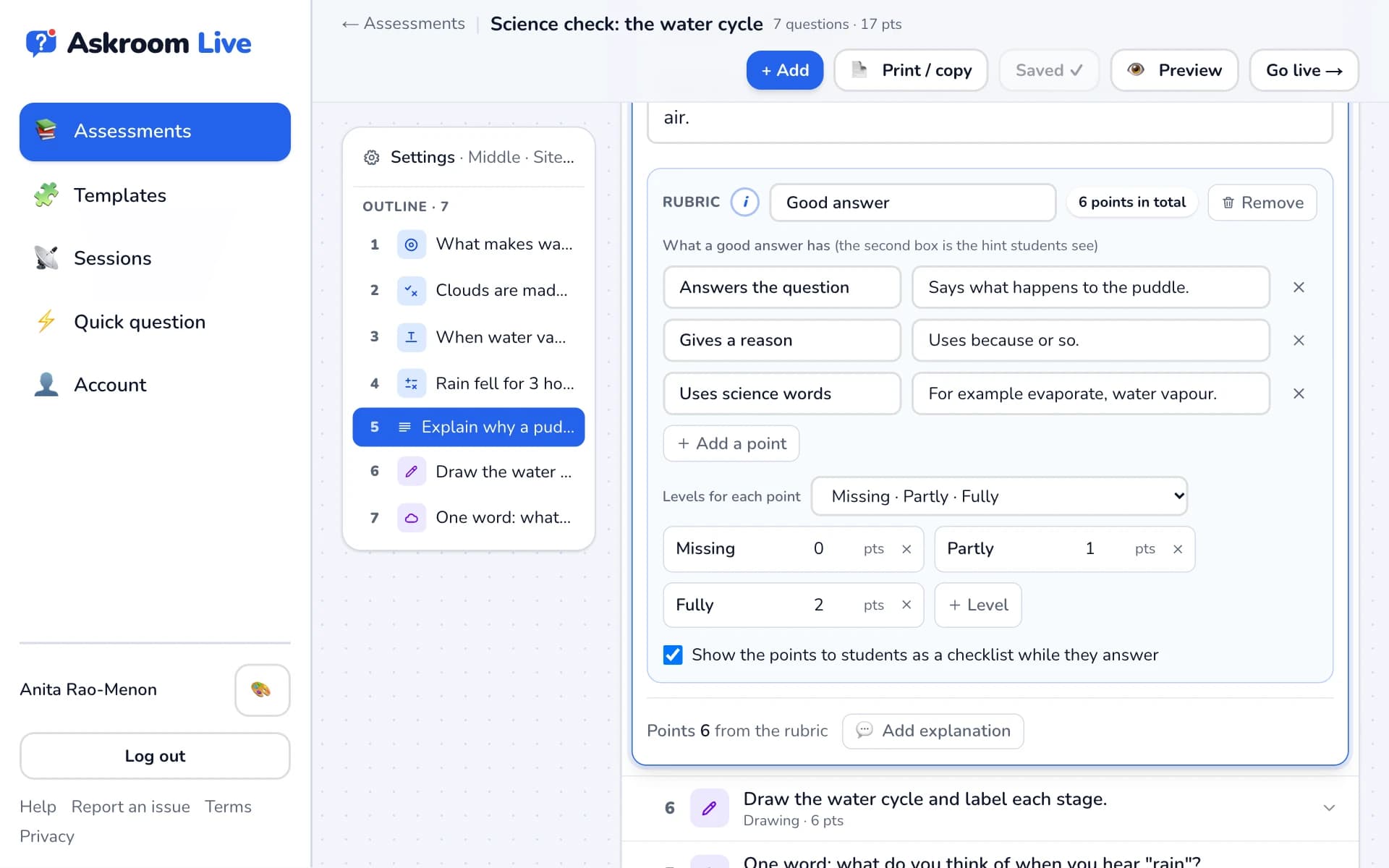
Task: Open outline item 3 When water va...
Action: tap(469, 337)
